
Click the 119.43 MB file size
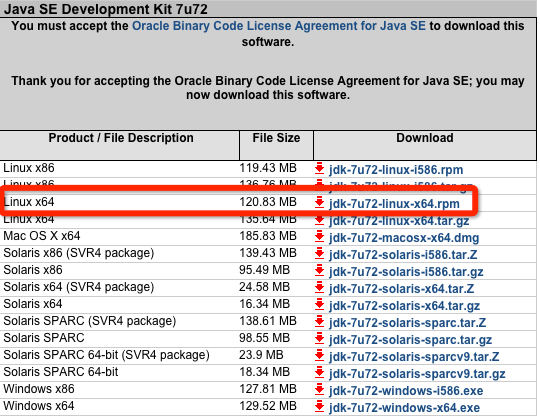pos(268,168)
